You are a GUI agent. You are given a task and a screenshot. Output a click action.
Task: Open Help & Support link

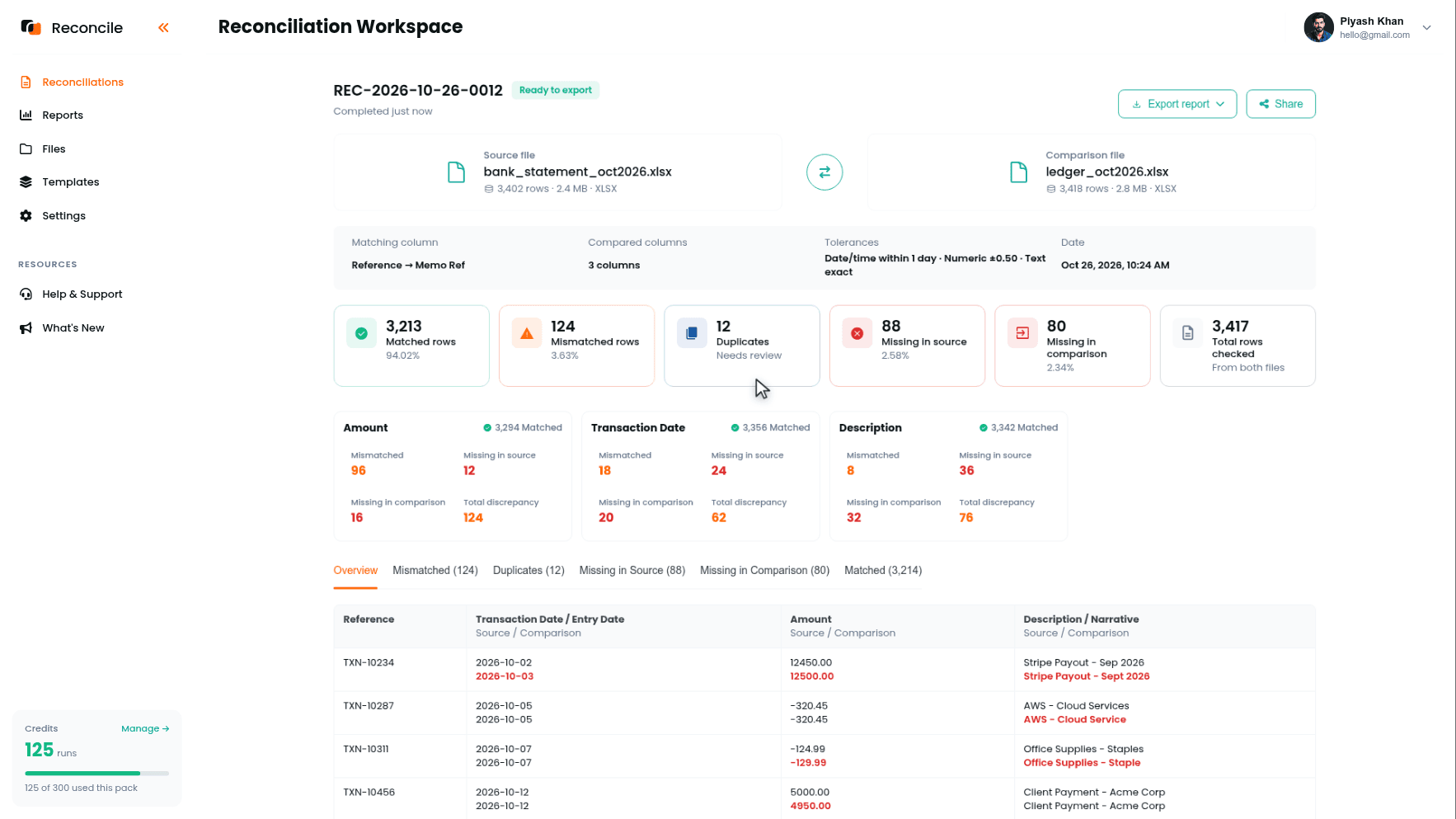[82, 294]
